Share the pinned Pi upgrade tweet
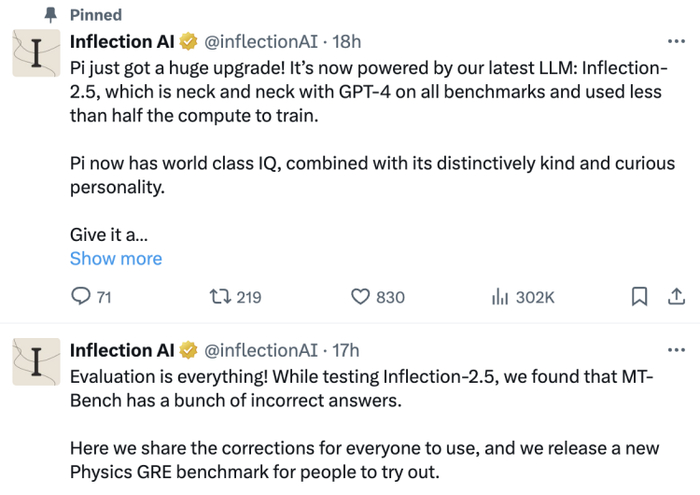 point(676,297)
